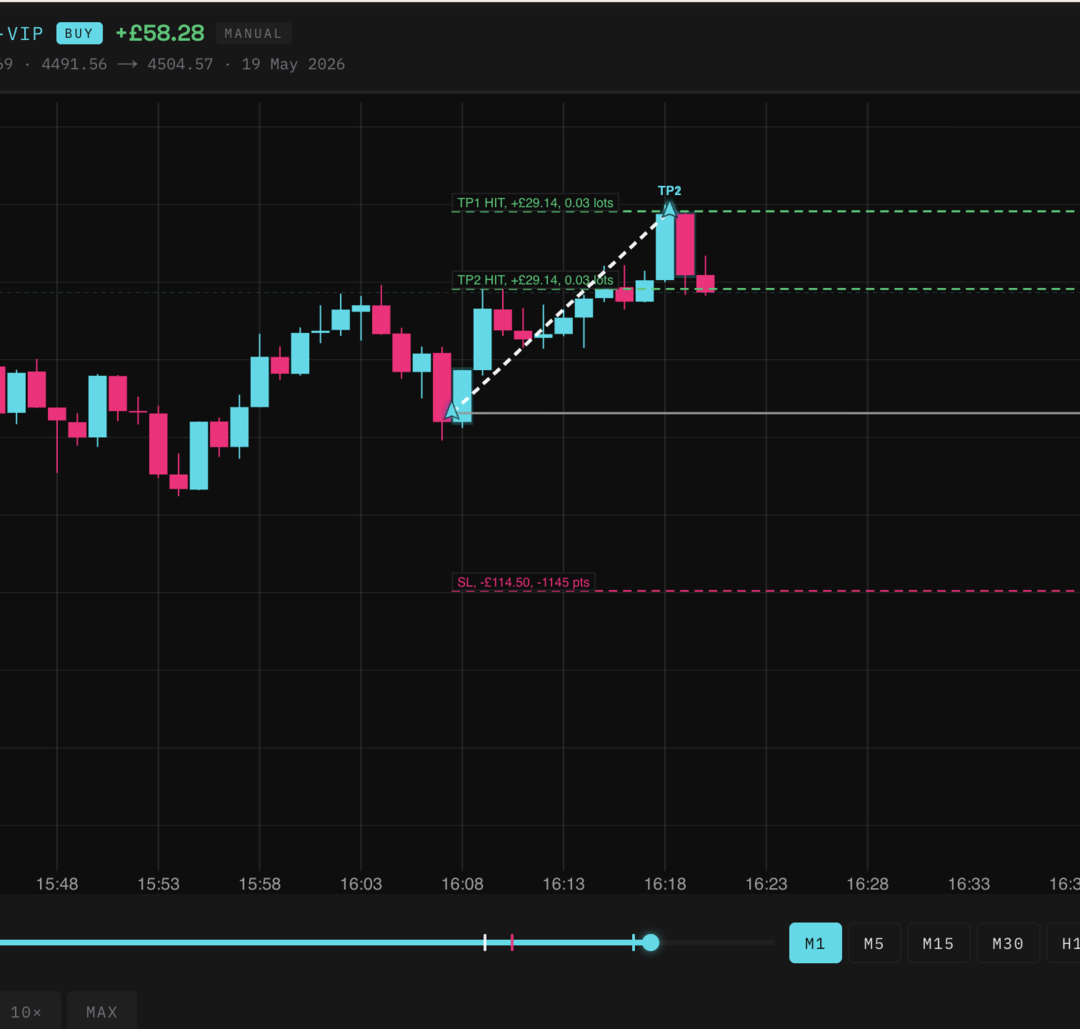Screen dimensions: 1080x1029
Task: Click the pink marker on replay timeline
Action: coord(512,942)
